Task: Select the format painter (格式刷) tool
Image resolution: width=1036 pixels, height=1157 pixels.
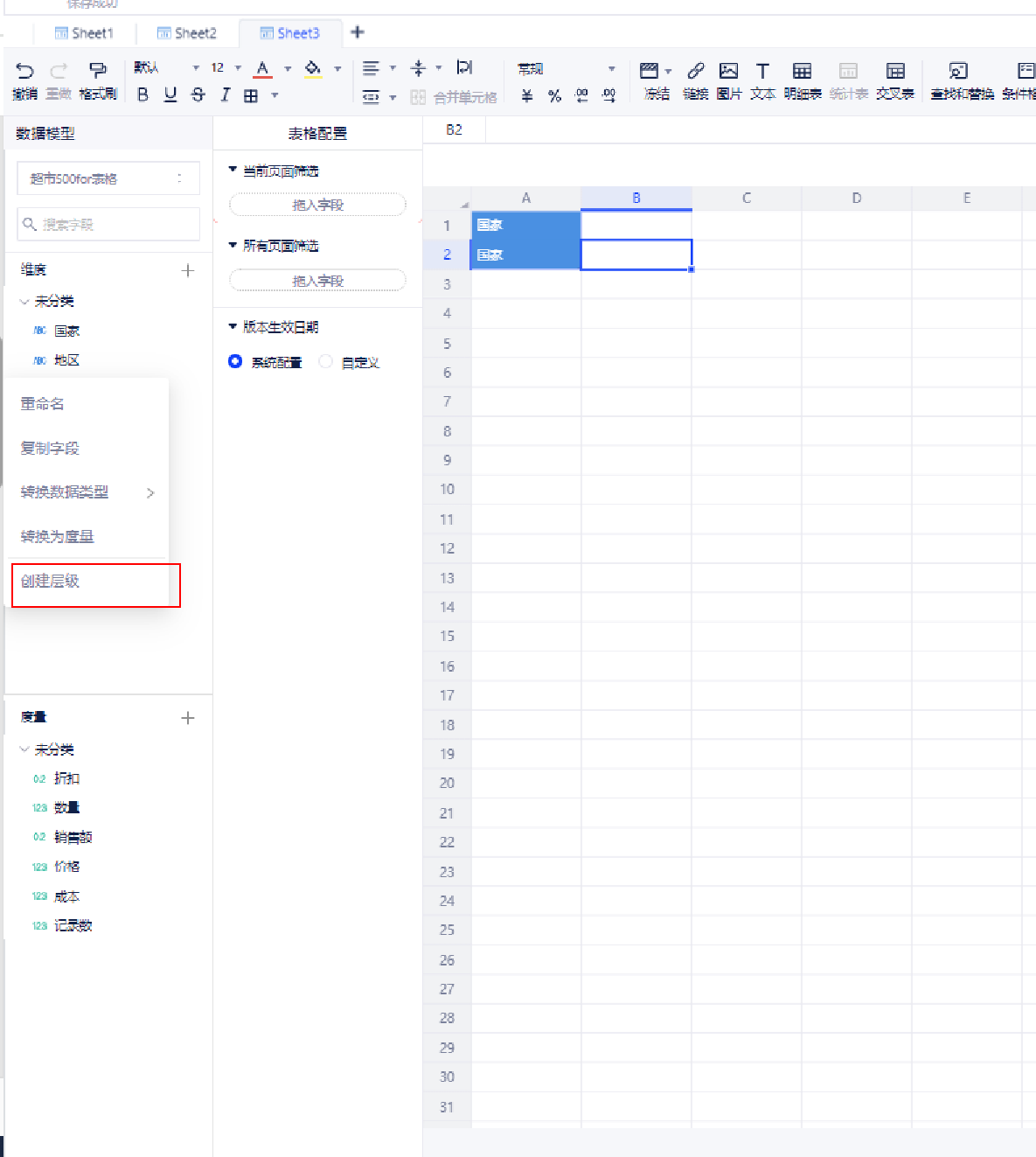Action: [x=98, y=72]
